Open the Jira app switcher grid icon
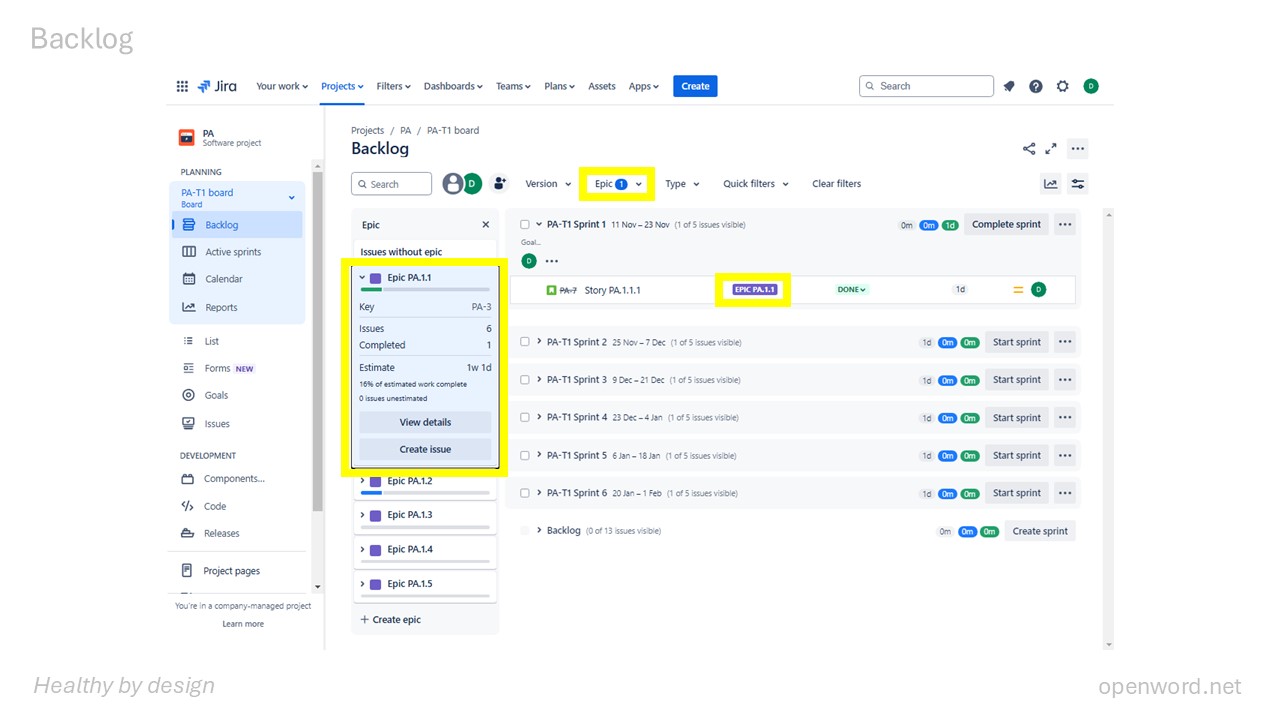The height and width of the screenshot is (720, 1280). [182, 86]
